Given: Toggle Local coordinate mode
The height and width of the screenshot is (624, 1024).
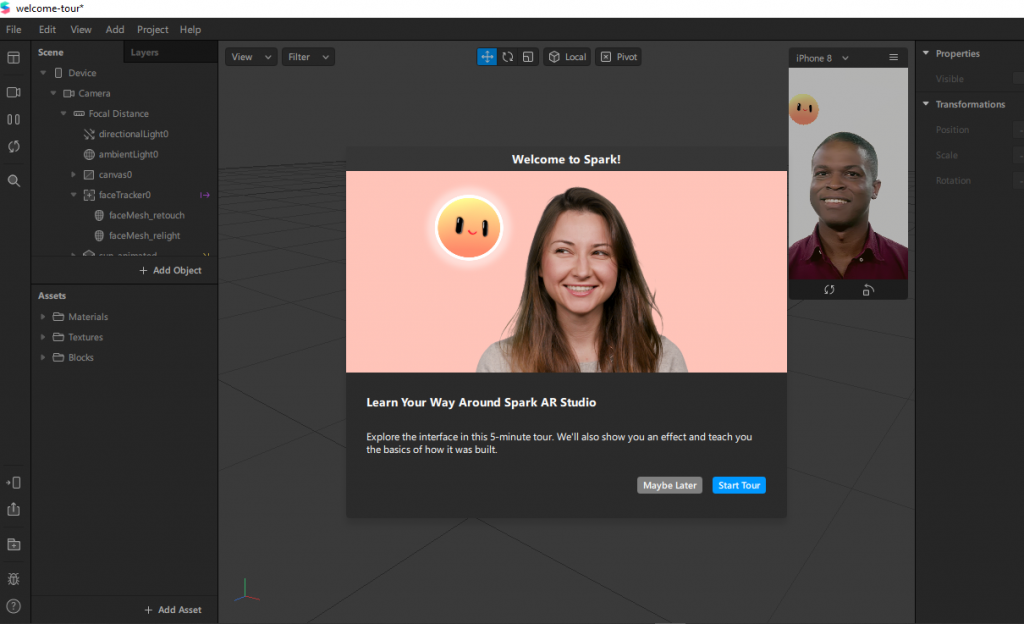Looking at the screenshot, I should pos(567,57).
